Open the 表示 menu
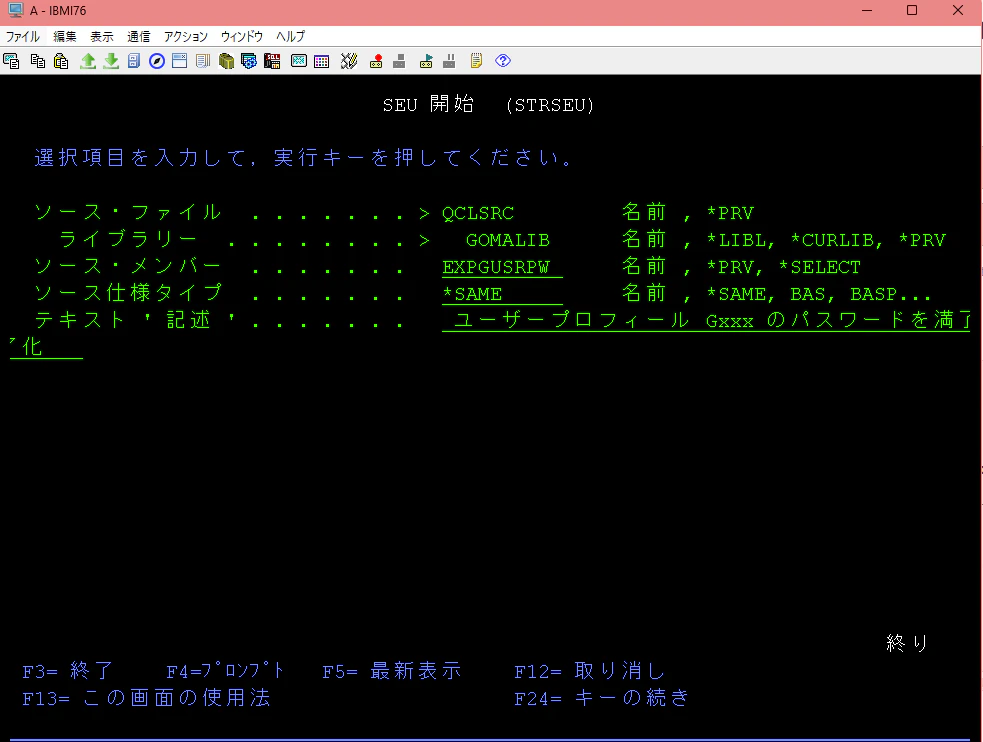 pyautogui.click(x=102, y=36)
